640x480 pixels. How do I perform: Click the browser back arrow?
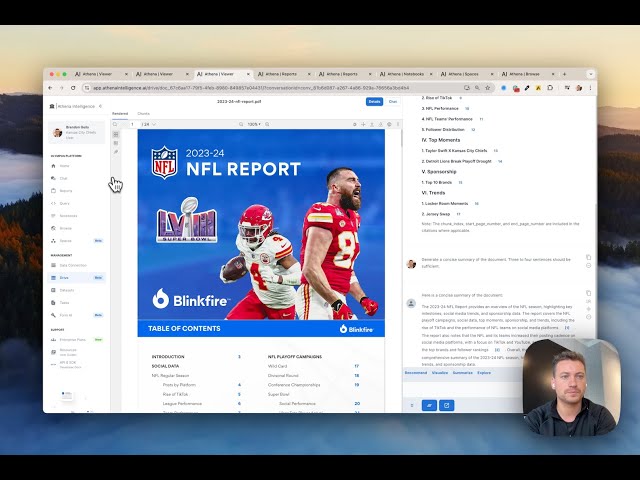click(x=50, y=88)
